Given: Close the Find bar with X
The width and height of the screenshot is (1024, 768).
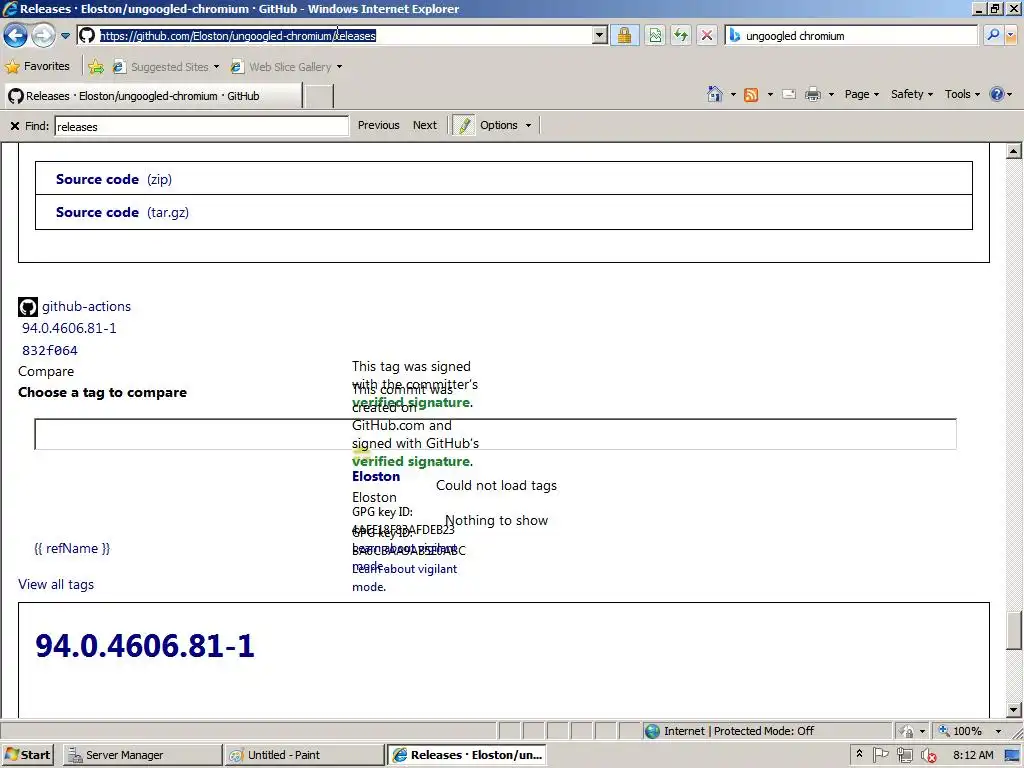Looking at the screenshot, I should 14,125.
